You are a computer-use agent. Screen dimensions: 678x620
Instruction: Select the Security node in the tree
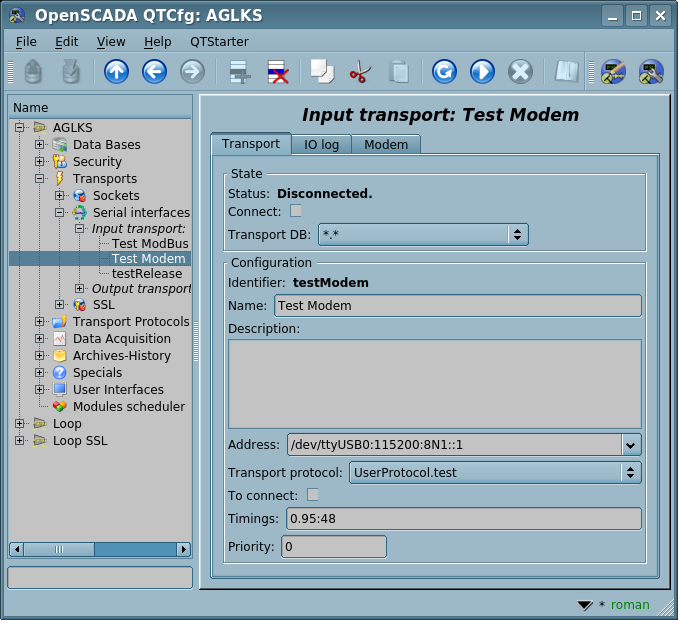(x=97, y=161)
